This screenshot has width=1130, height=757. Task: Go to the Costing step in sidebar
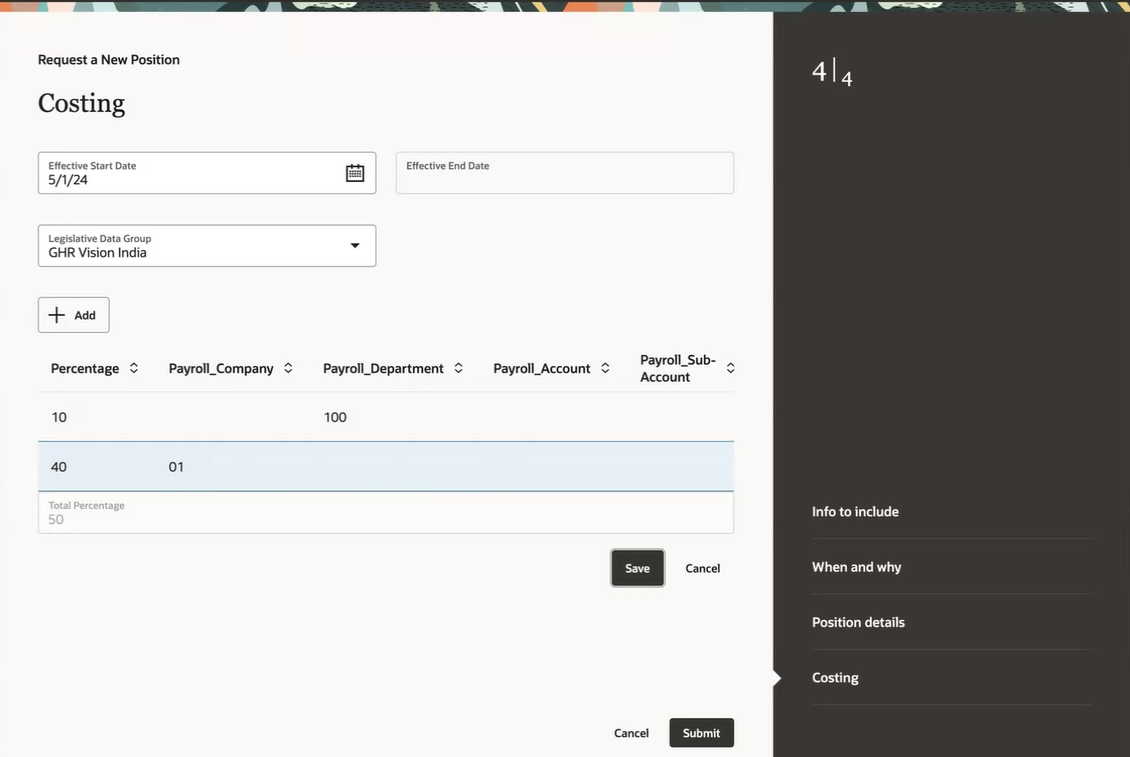pos(835,678)
